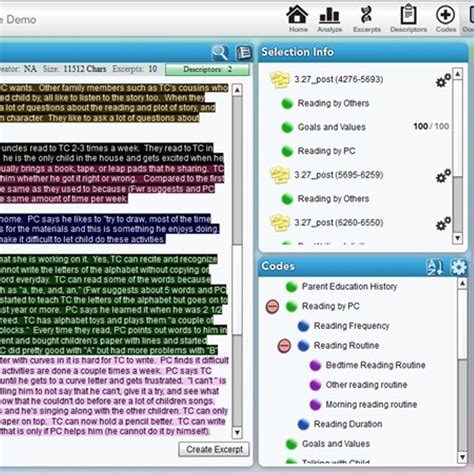Click purple dot of Morning reading routine
This screenshot has width=474, height=474.
click(x=315, y=405)
